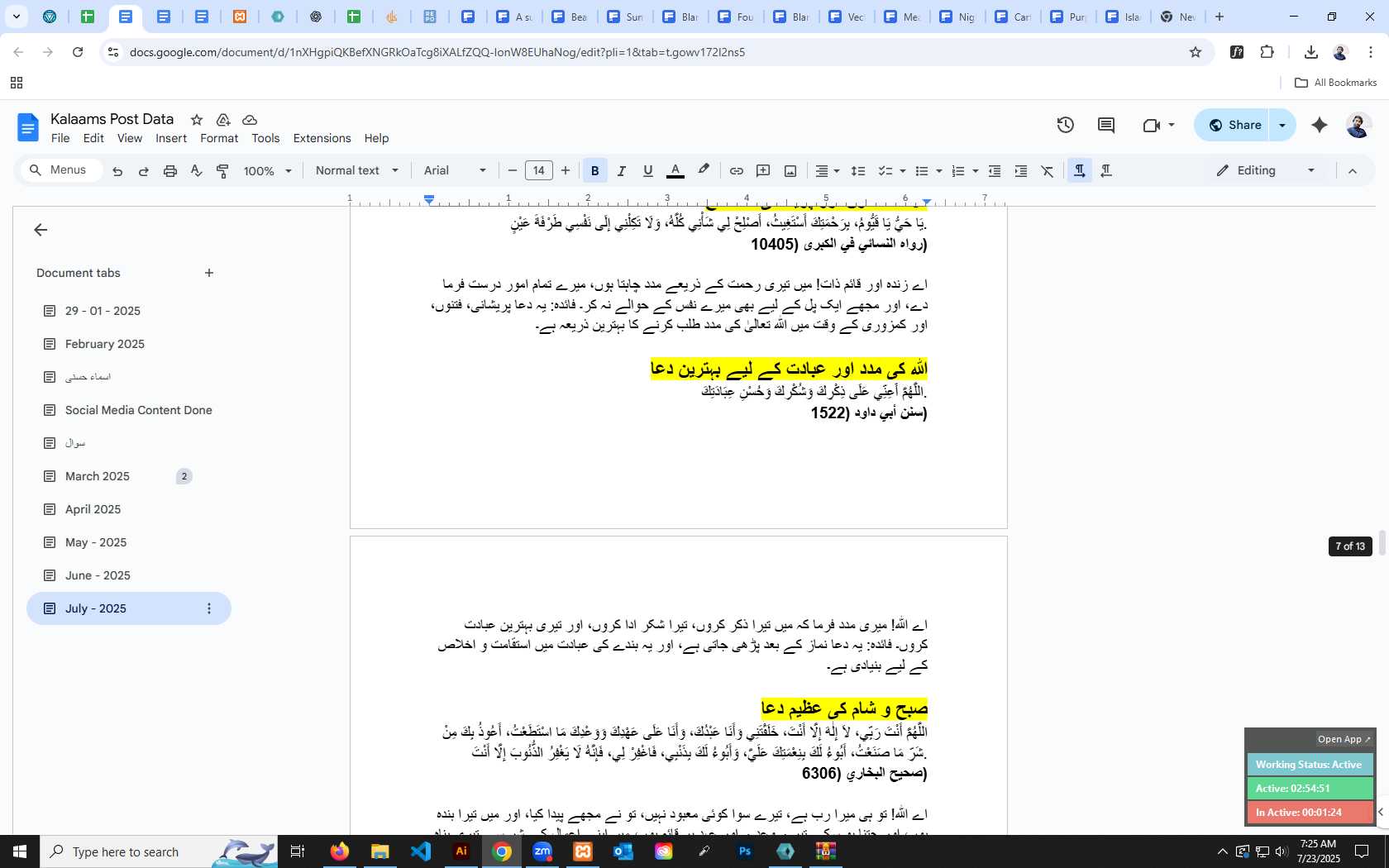This screenshot has width=1389, height=868.
Task: Decrease font size with minus button
Action: 513,171
